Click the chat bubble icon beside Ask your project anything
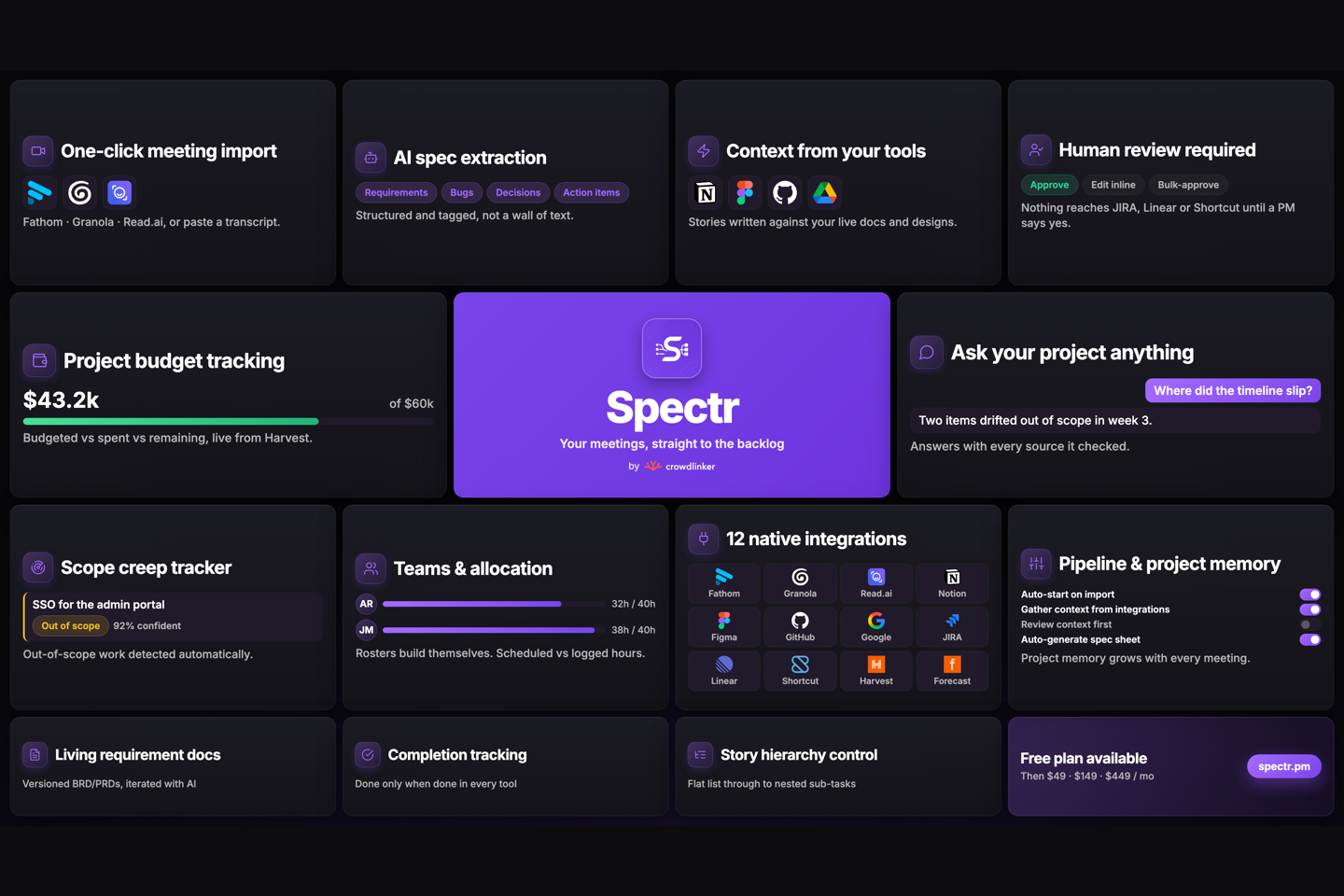Screen dimensions: 1344x896 pos(927,352)
